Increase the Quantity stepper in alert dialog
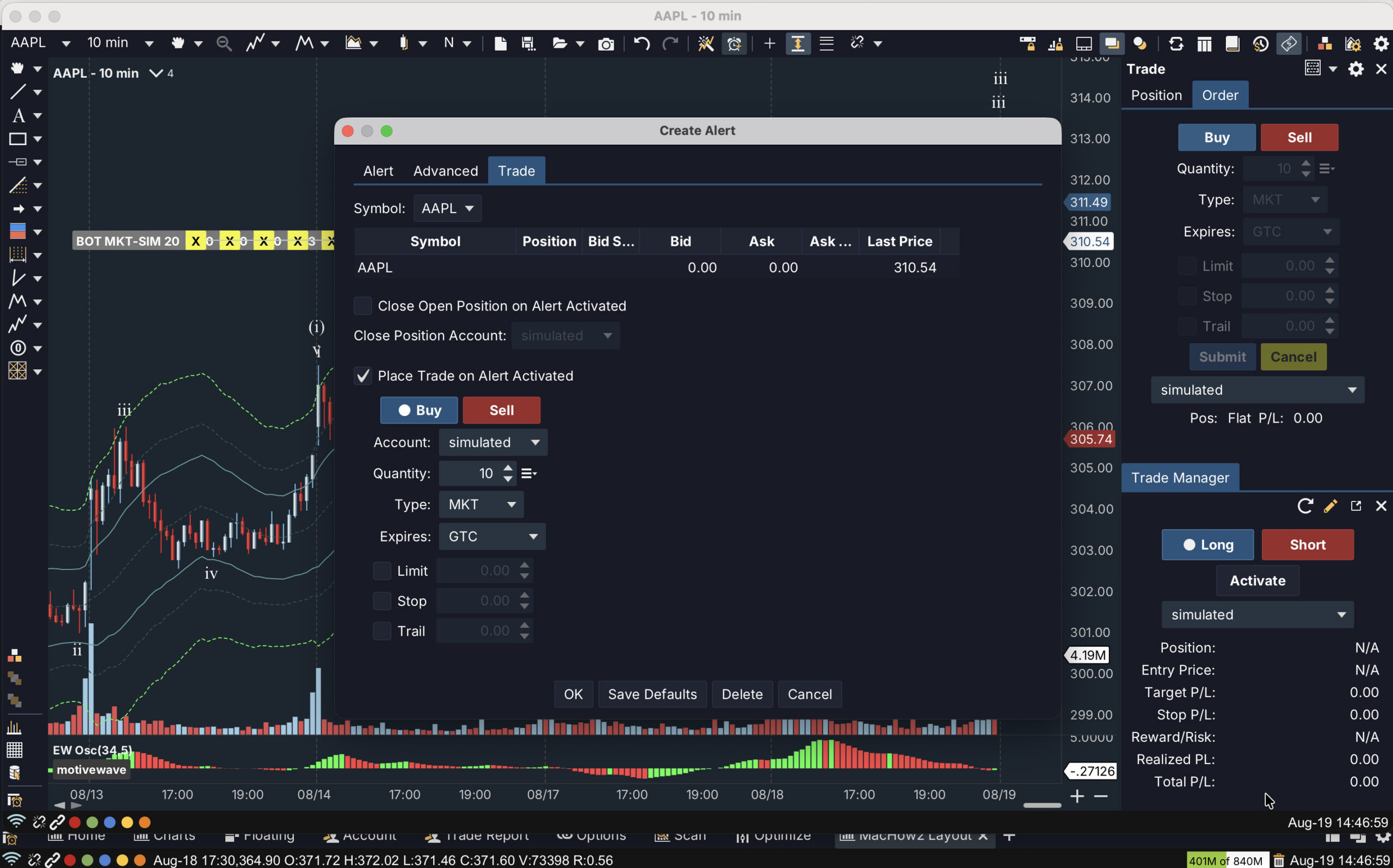The image size is (1393, 868). [508, 468]
